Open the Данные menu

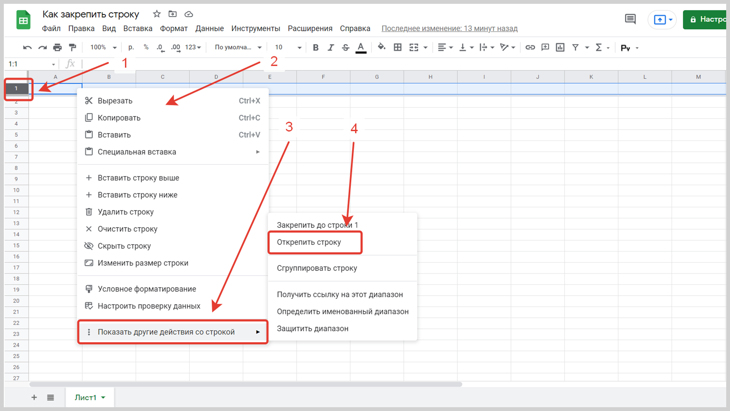pyautogui.click(x=210, y=28)
